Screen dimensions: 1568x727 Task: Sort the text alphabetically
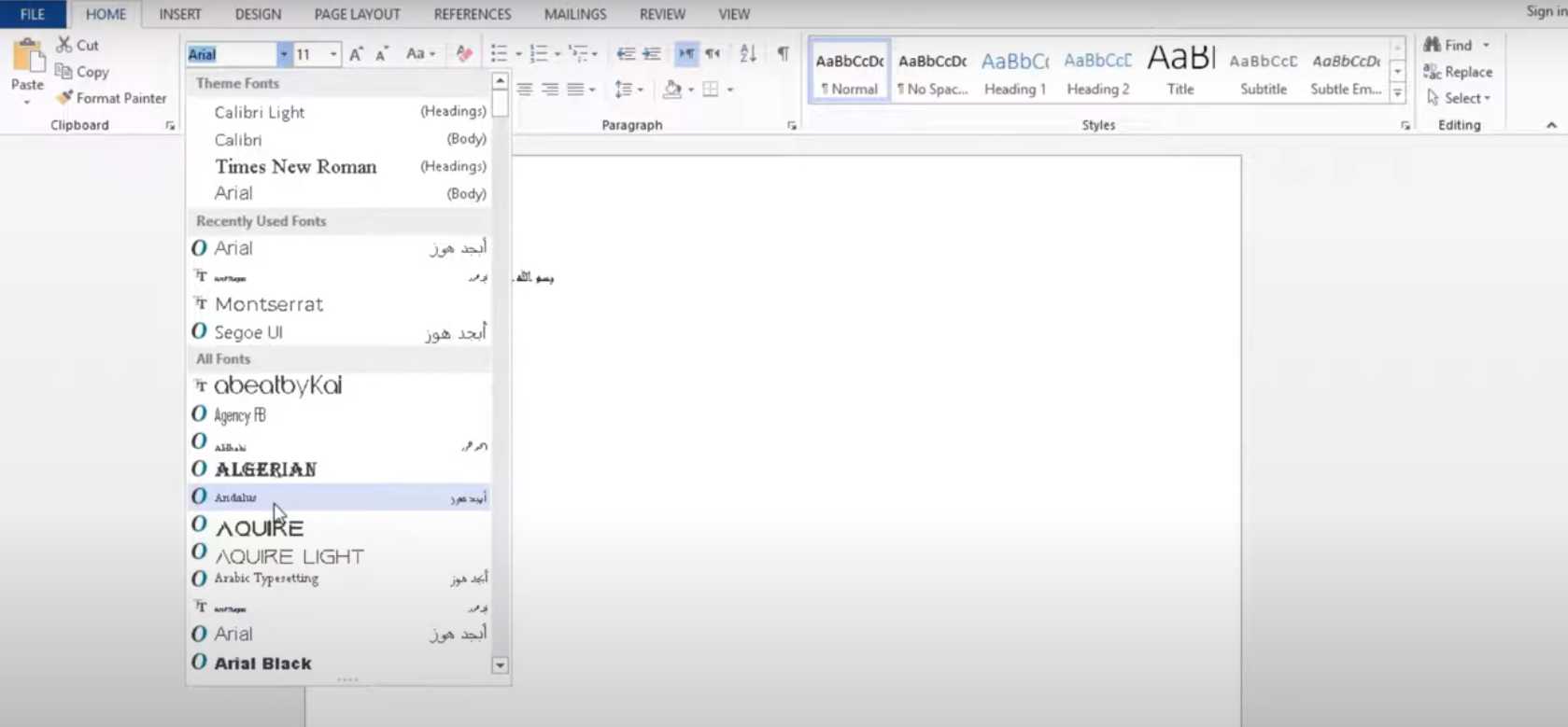748,54
